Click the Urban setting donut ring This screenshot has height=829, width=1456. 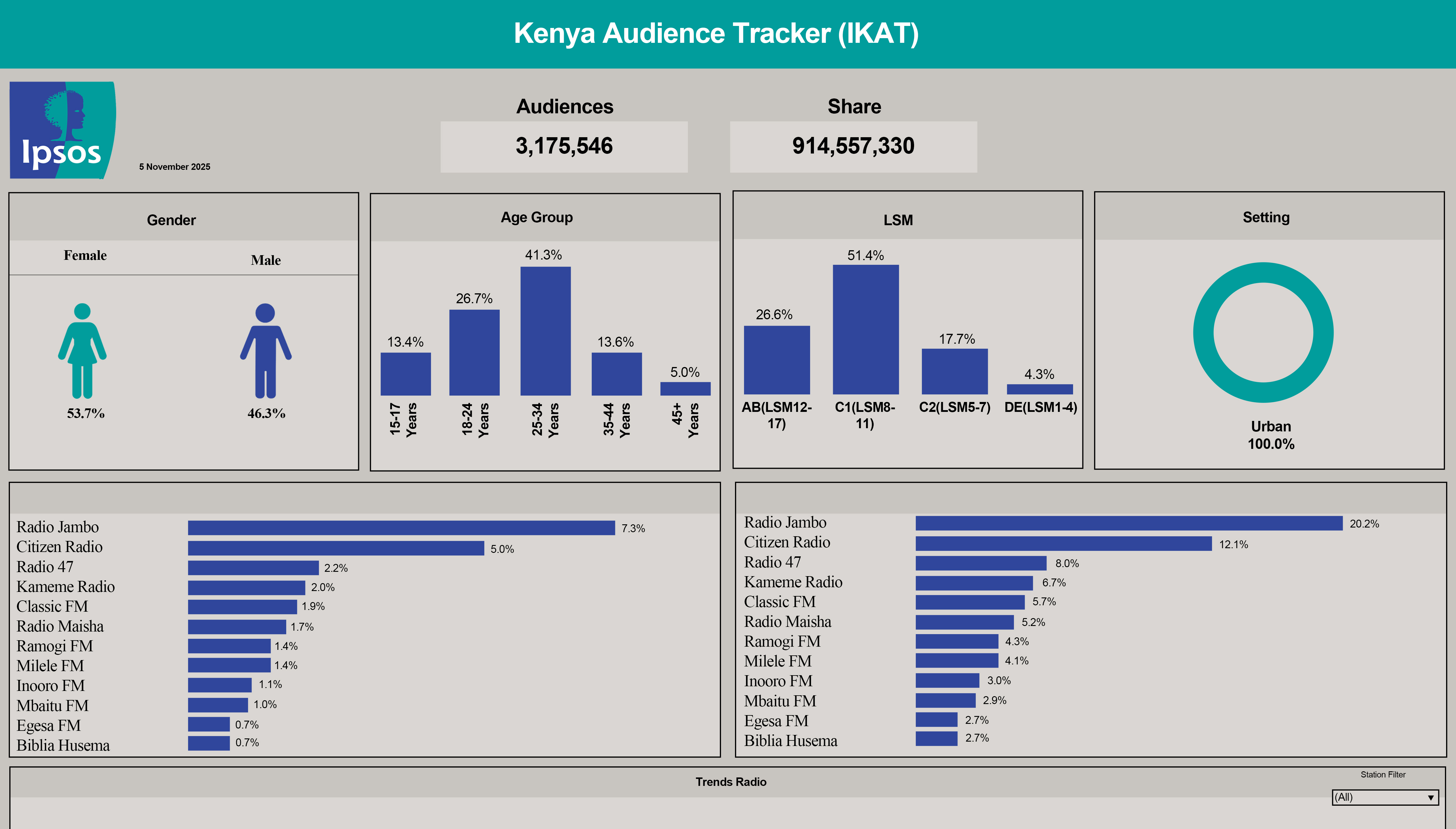[x=1204, y=333]
